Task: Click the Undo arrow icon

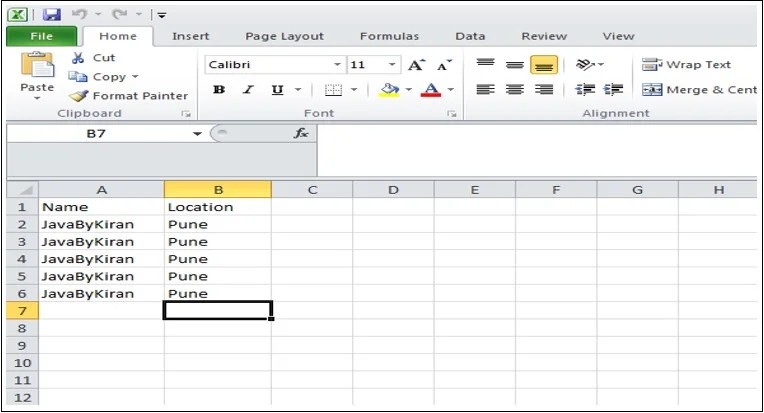Action: (x=80, y=15)
